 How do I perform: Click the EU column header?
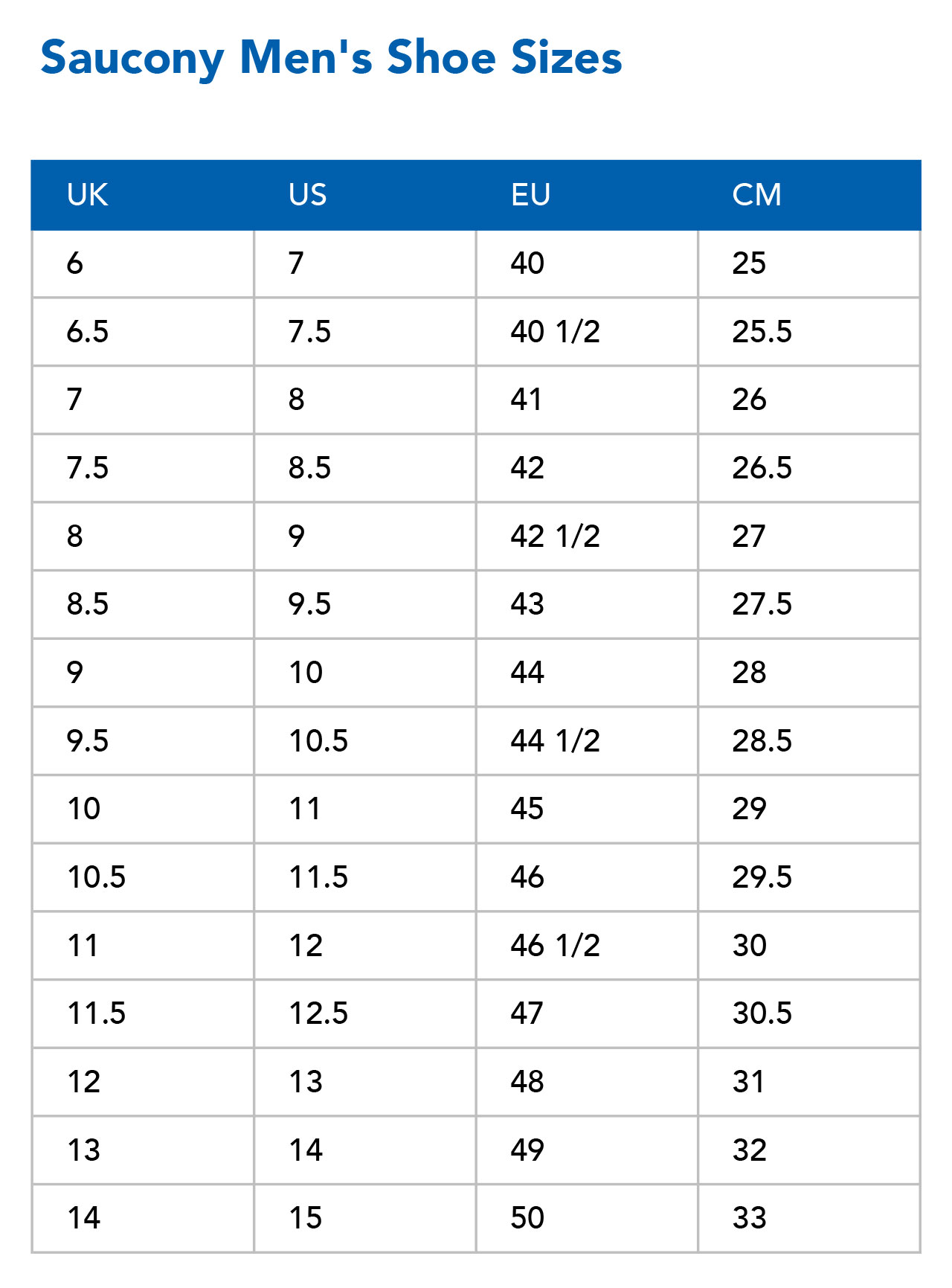[587, 195]
